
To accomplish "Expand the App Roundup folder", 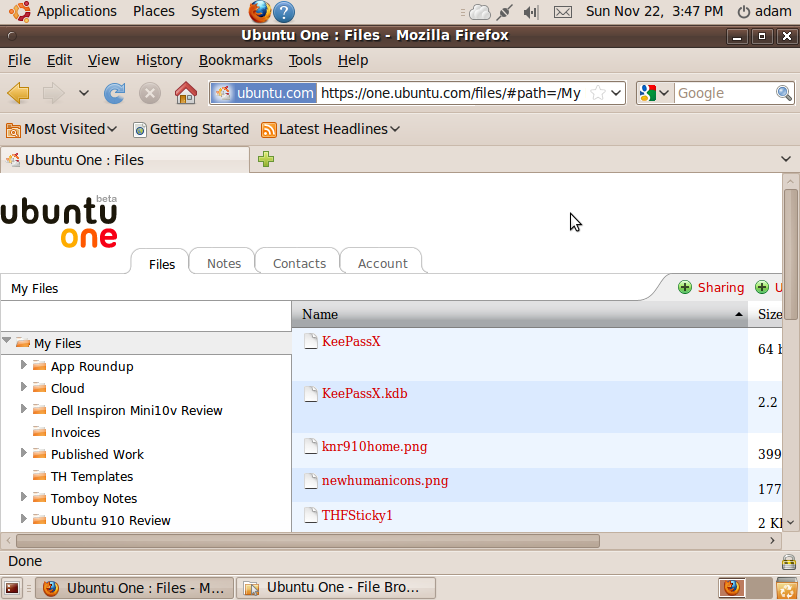I will 23,364.
